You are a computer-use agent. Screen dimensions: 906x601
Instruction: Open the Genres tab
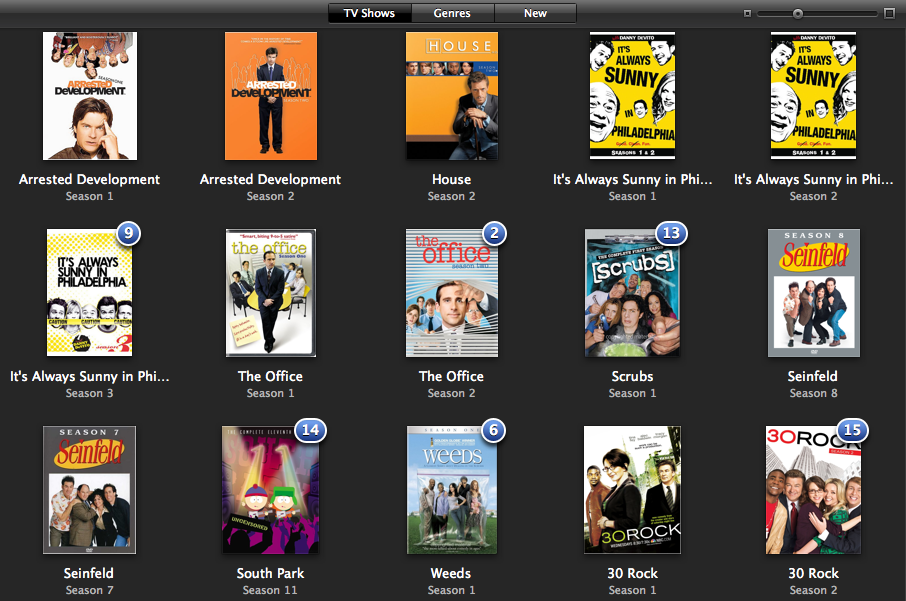click(452, 13)
